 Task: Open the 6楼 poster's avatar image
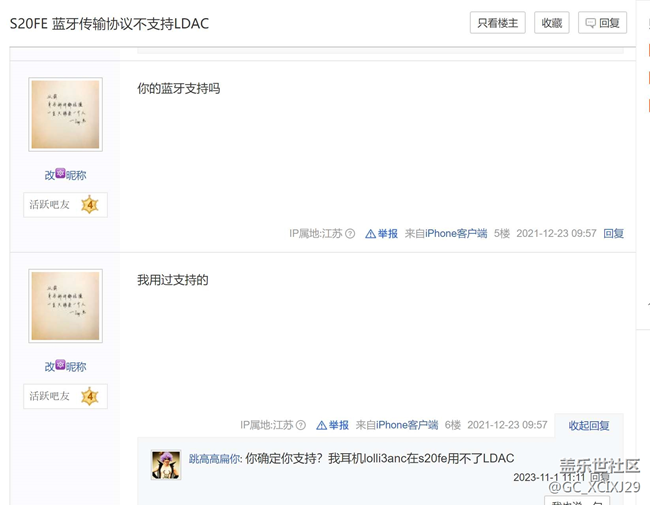tap(65, 306)
